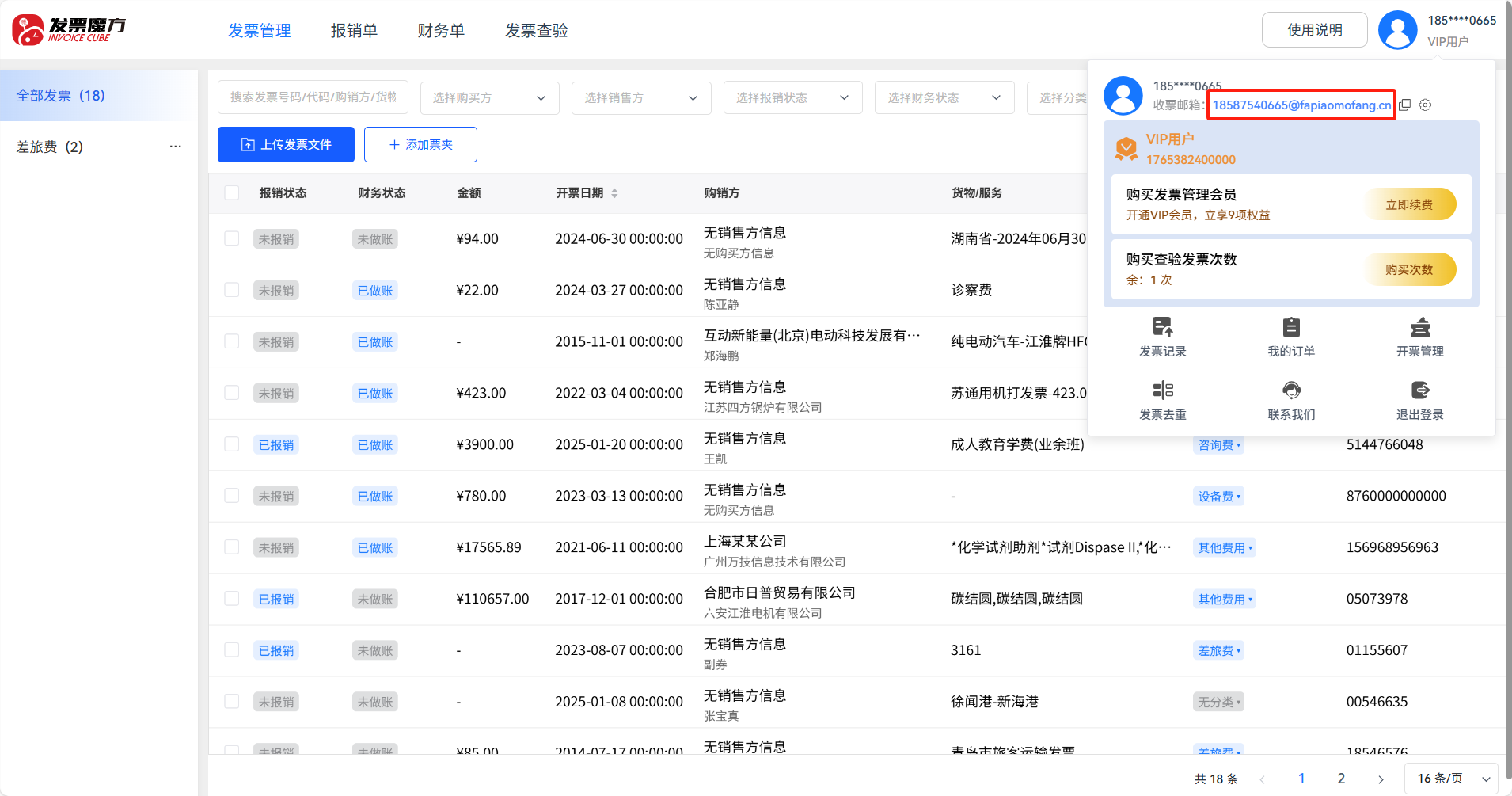
Task: Copy the receiving email address icon
Action: click(x=1405, y=105)
